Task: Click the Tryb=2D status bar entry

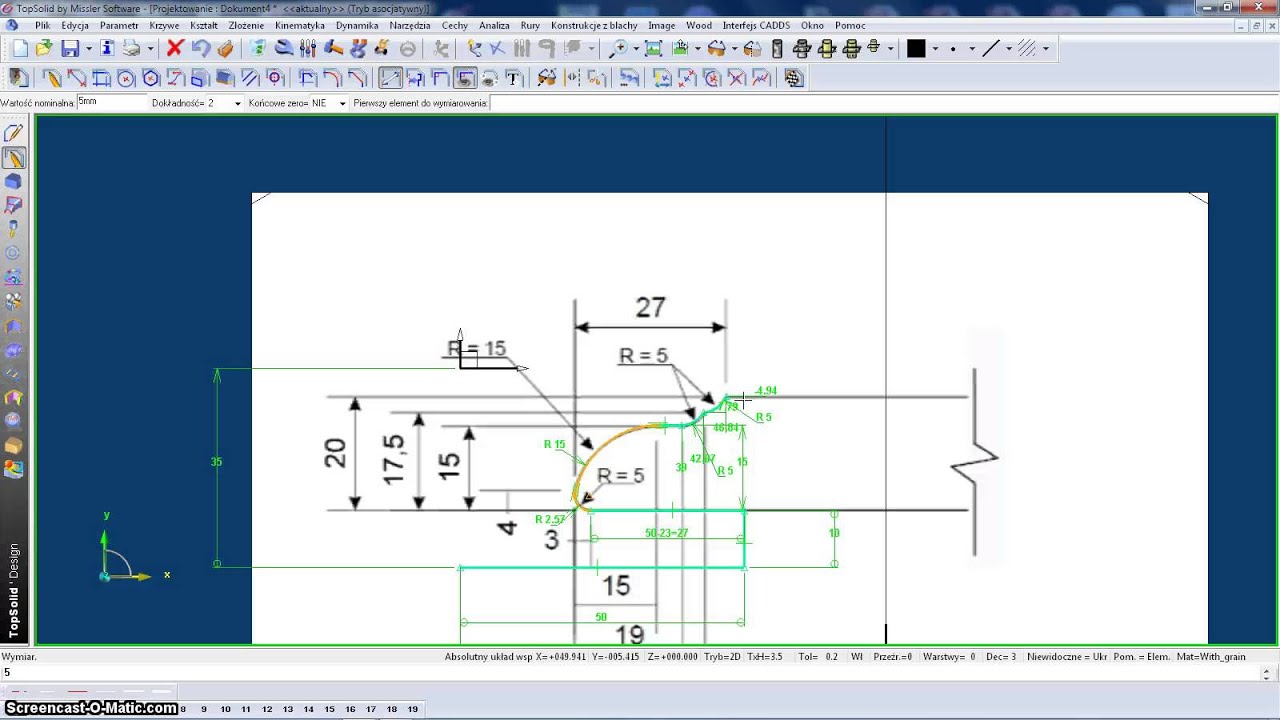Action: point(724,657)
